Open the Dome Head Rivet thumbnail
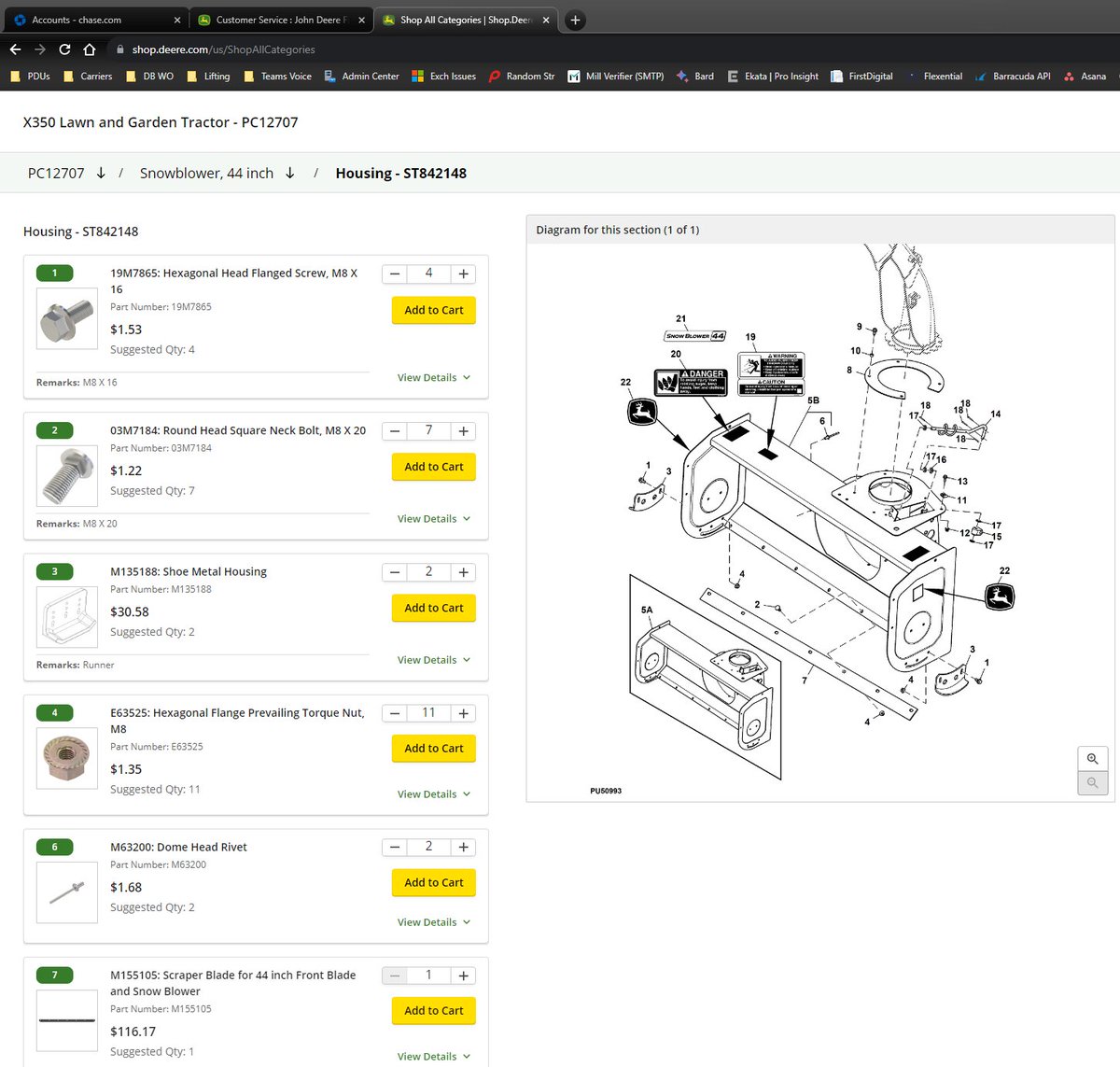This screenshot has height=1067, width=1120. [66, 892]
